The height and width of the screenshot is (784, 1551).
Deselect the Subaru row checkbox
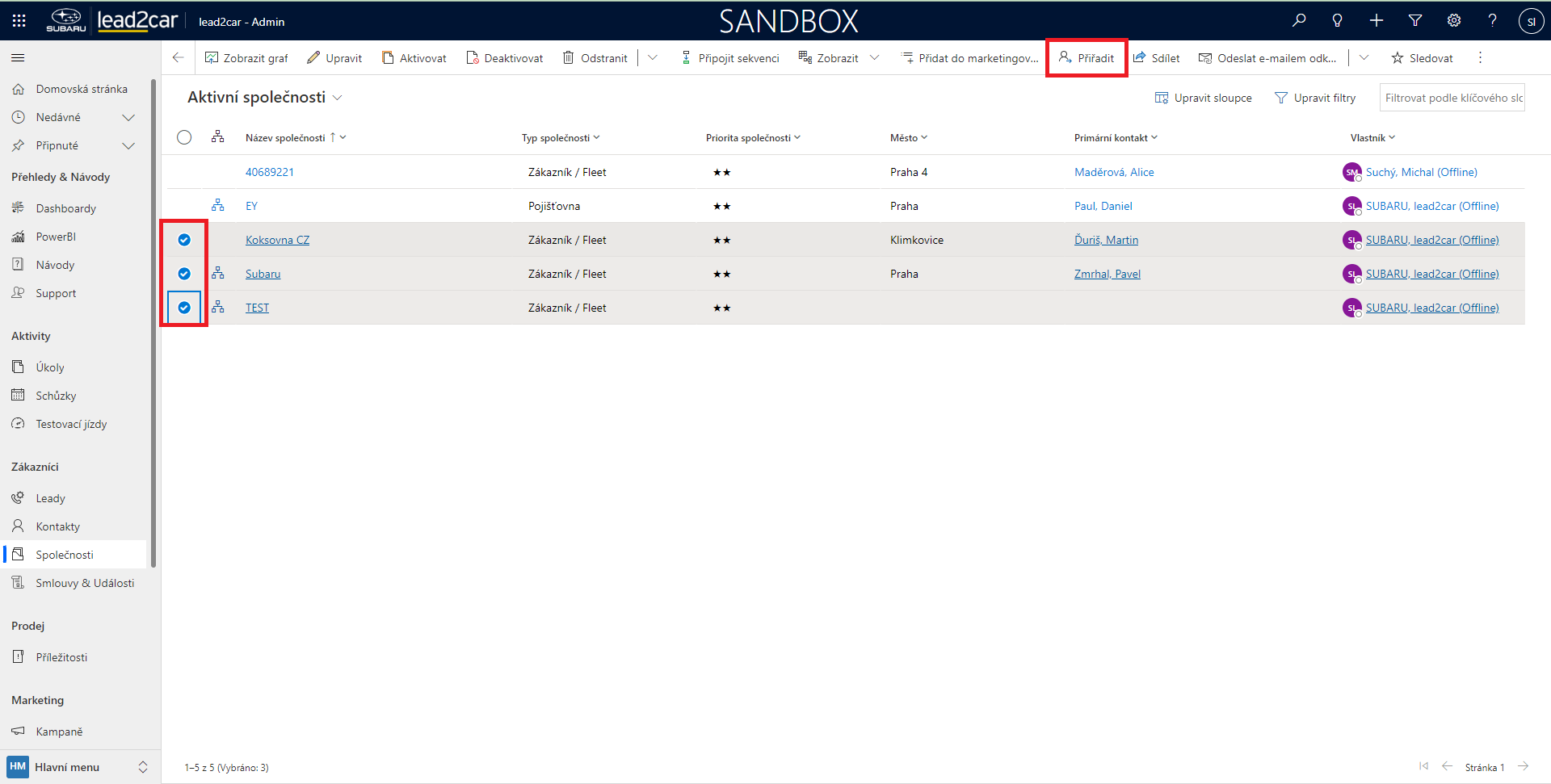tap(184, 274)
